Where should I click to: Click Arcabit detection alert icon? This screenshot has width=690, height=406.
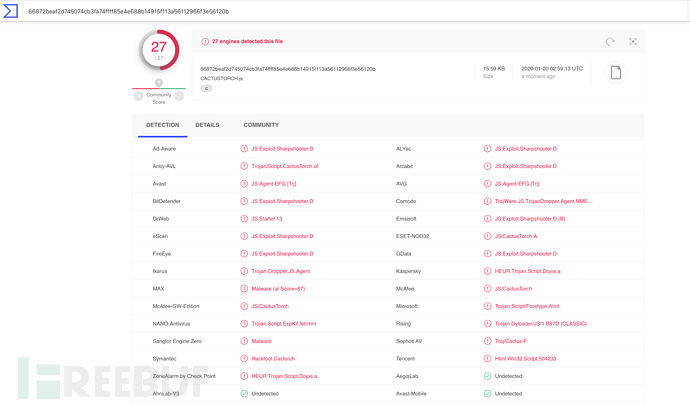(x=487, y=166)
